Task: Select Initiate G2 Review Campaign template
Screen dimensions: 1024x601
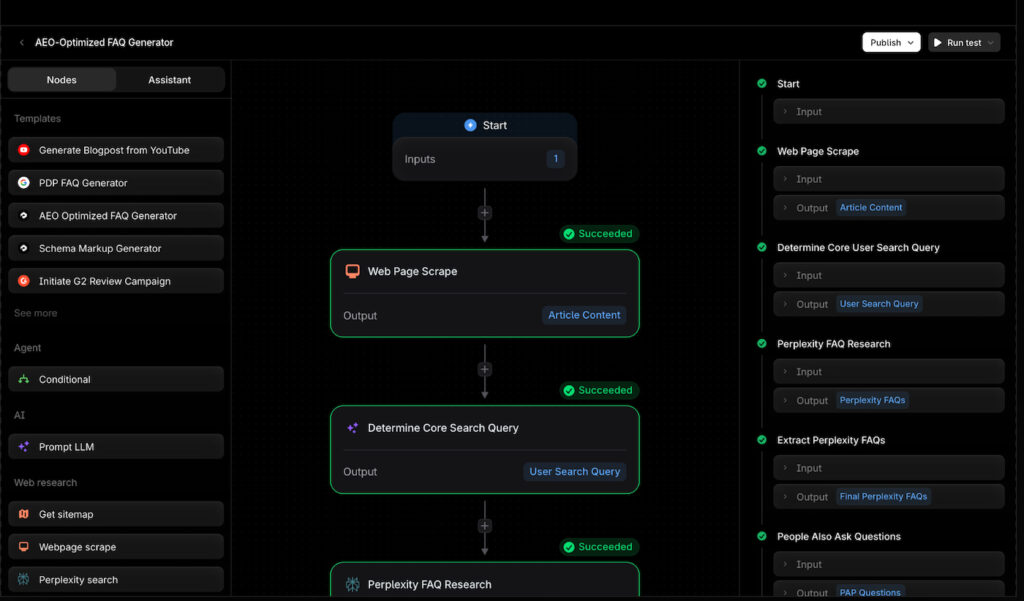Action: tap(116, 281)
